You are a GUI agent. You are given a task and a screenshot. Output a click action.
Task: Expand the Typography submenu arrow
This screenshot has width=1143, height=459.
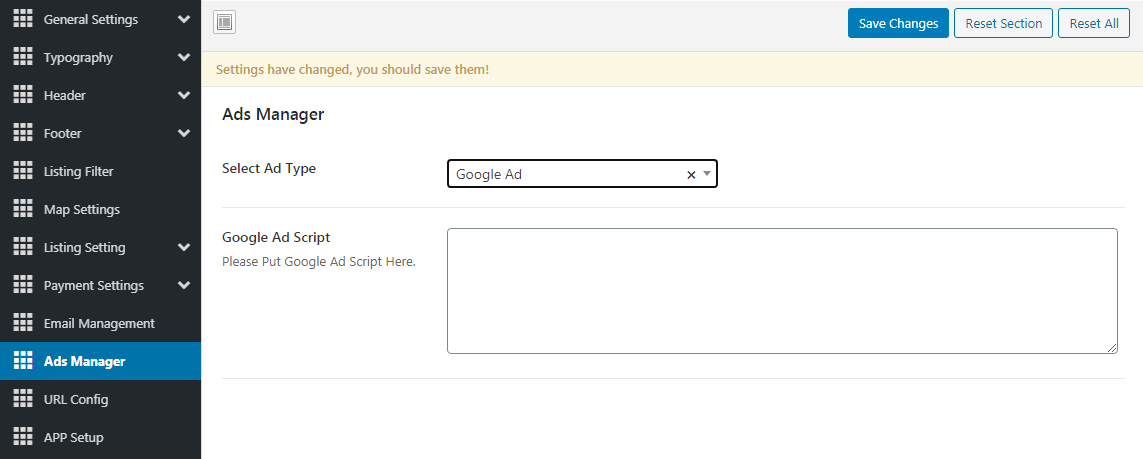[x=183, y=57]
